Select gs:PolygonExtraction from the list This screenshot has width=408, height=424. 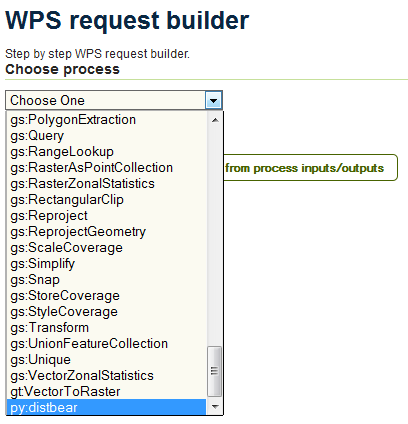coord(106,120)
